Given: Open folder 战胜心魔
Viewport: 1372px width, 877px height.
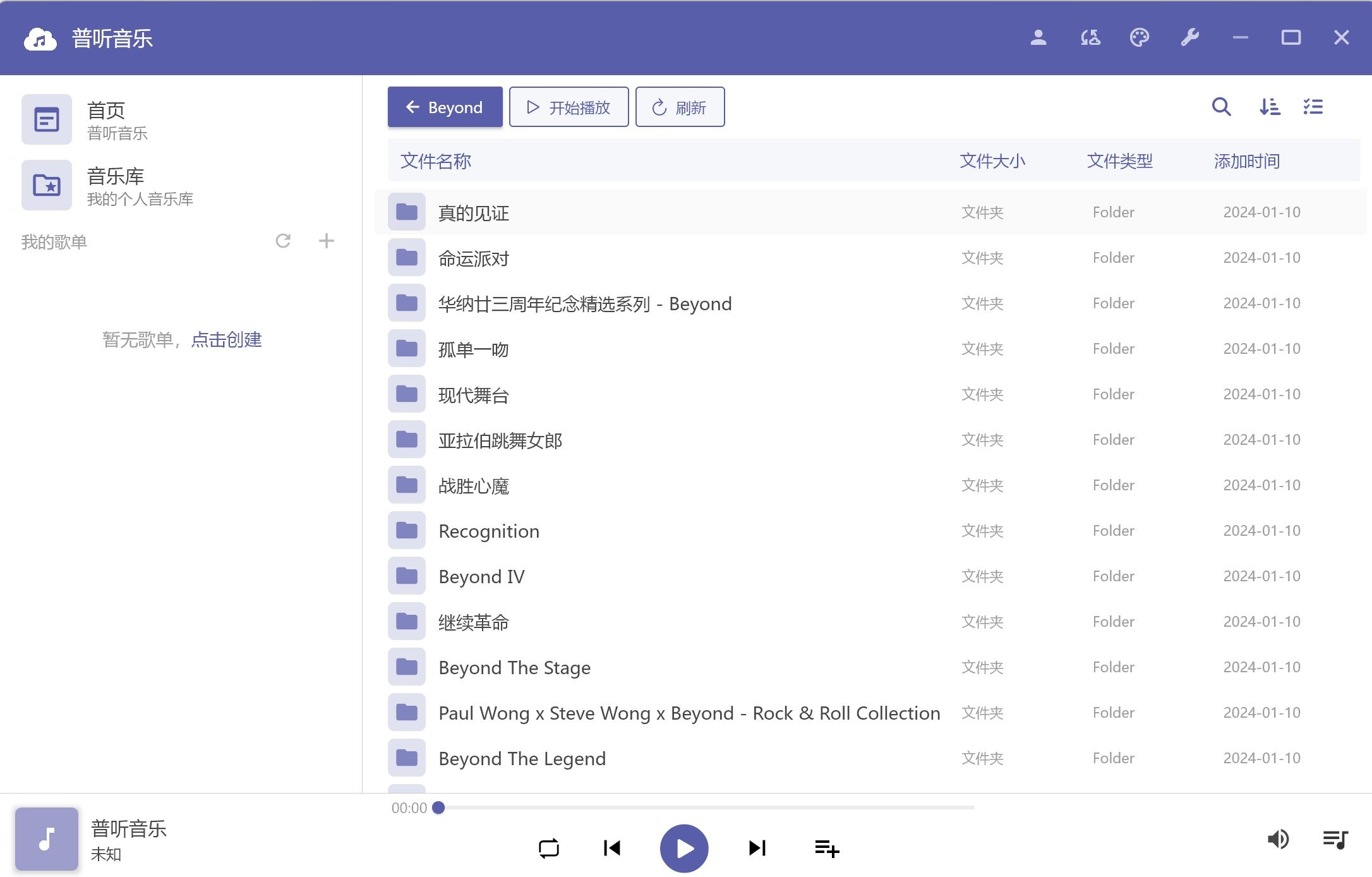Looking at the screenshot, I should coord(870,485).
